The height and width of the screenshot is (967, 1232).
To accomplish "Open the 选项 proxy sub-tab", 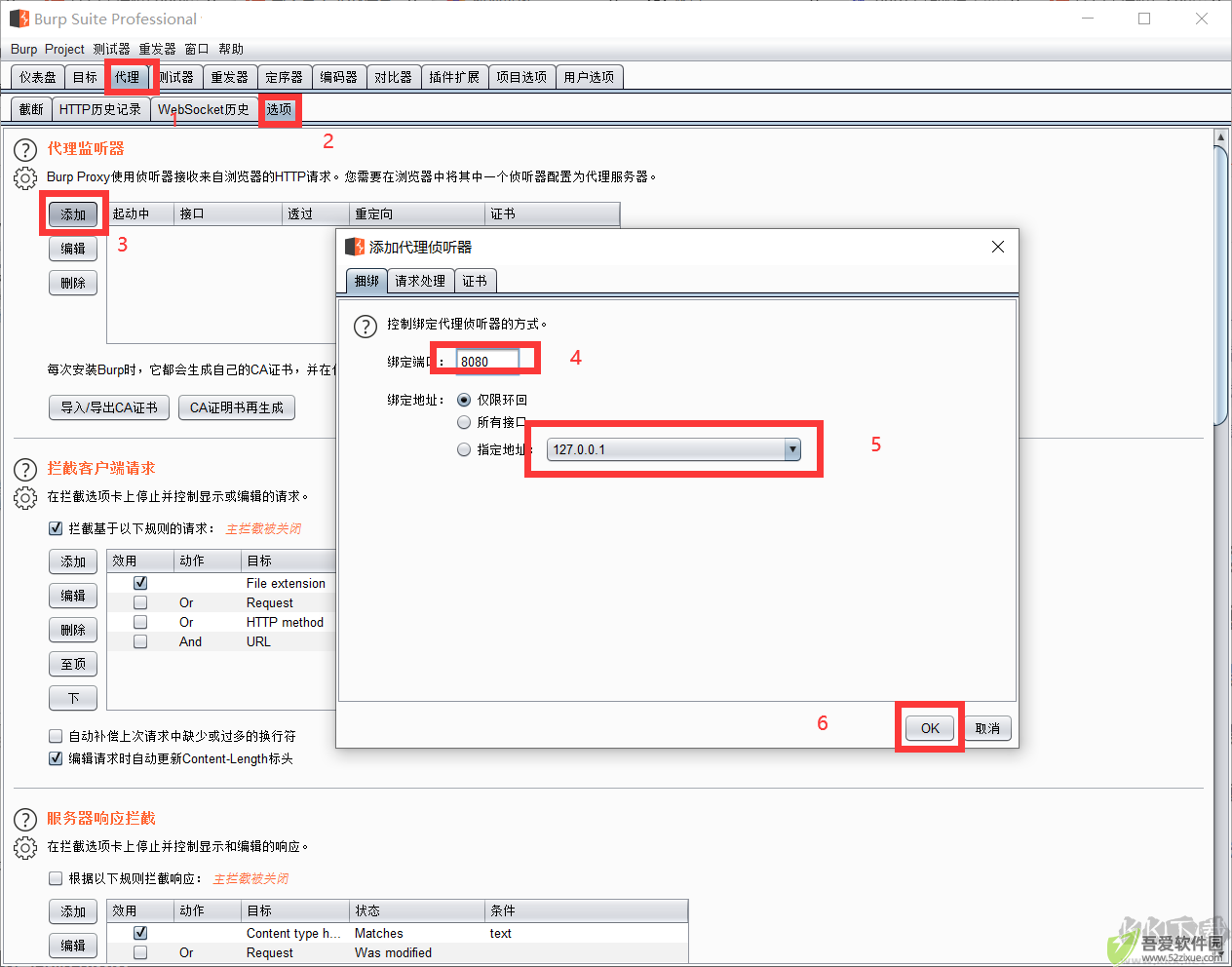I will click(279, 109).
